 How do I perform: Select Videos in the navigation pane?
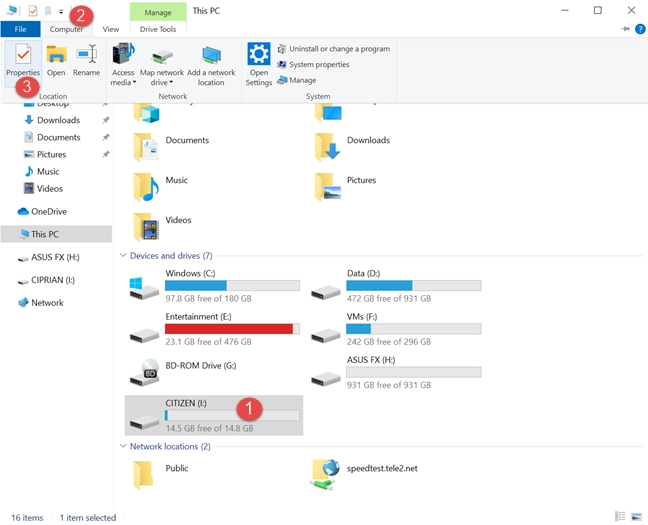(x=50, y=189)
